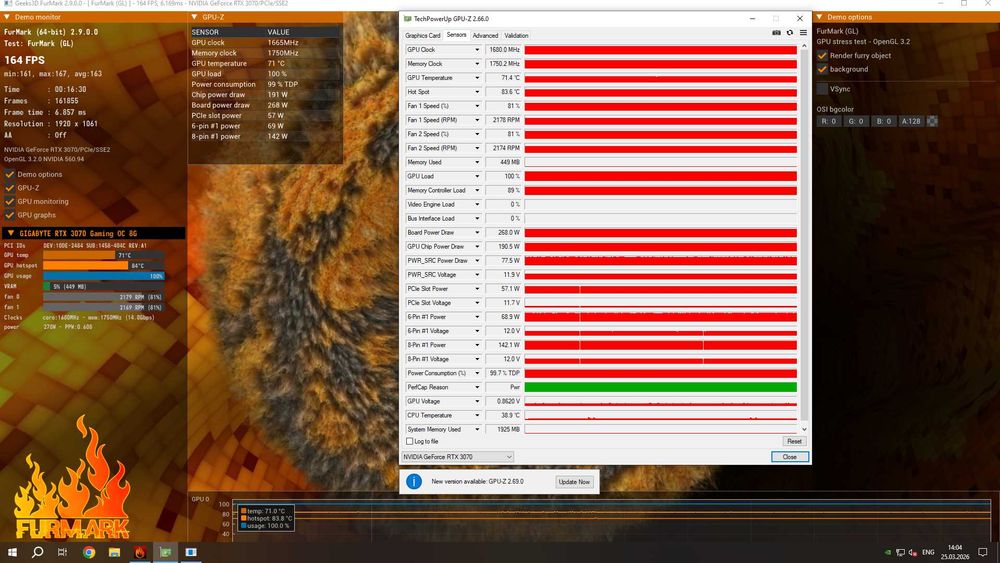Screen dimensions: 1000x563
Task: Open the CPU Temperature sensor dropdown
Action: coord(476,415)
